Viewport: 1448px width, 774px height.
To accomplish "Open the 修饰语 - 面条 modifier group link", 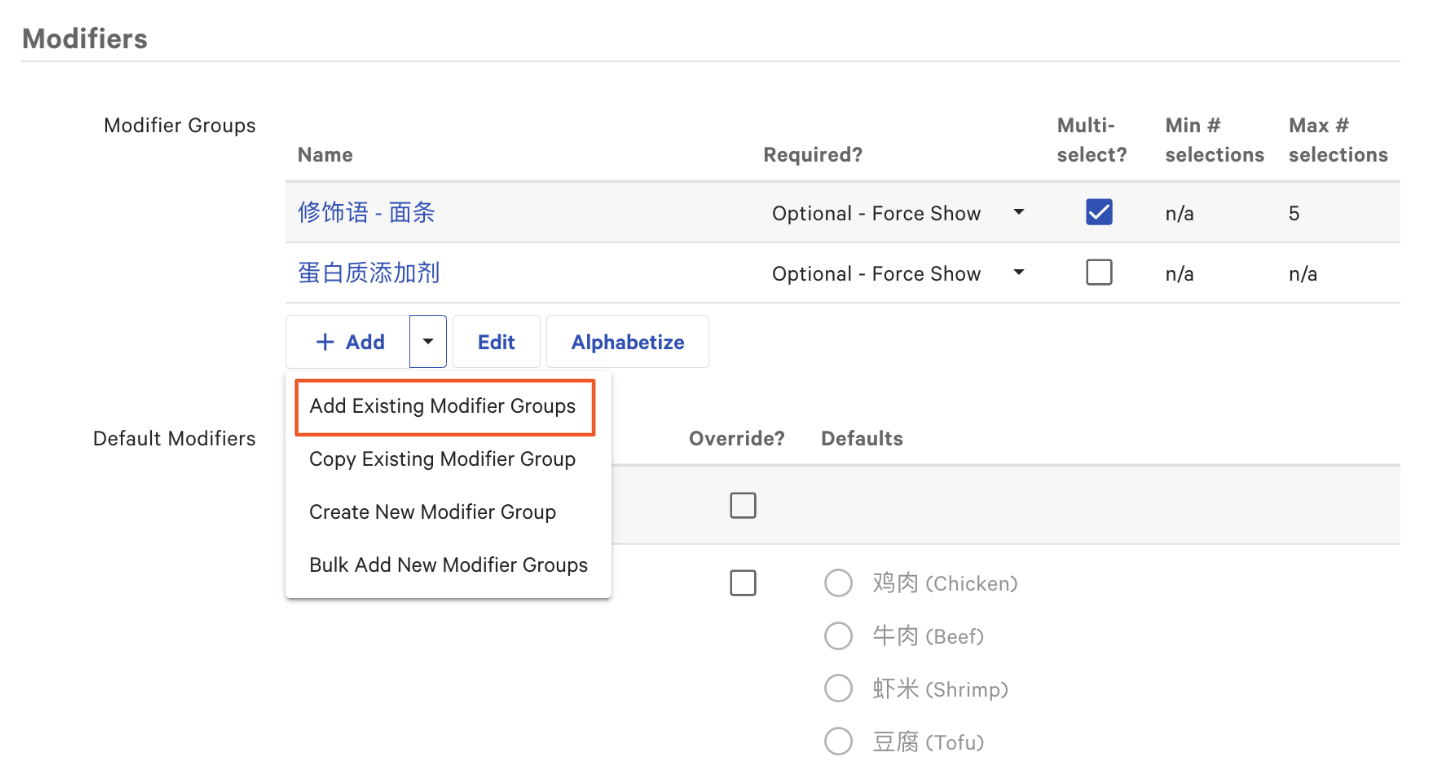I will pos(366,213).
